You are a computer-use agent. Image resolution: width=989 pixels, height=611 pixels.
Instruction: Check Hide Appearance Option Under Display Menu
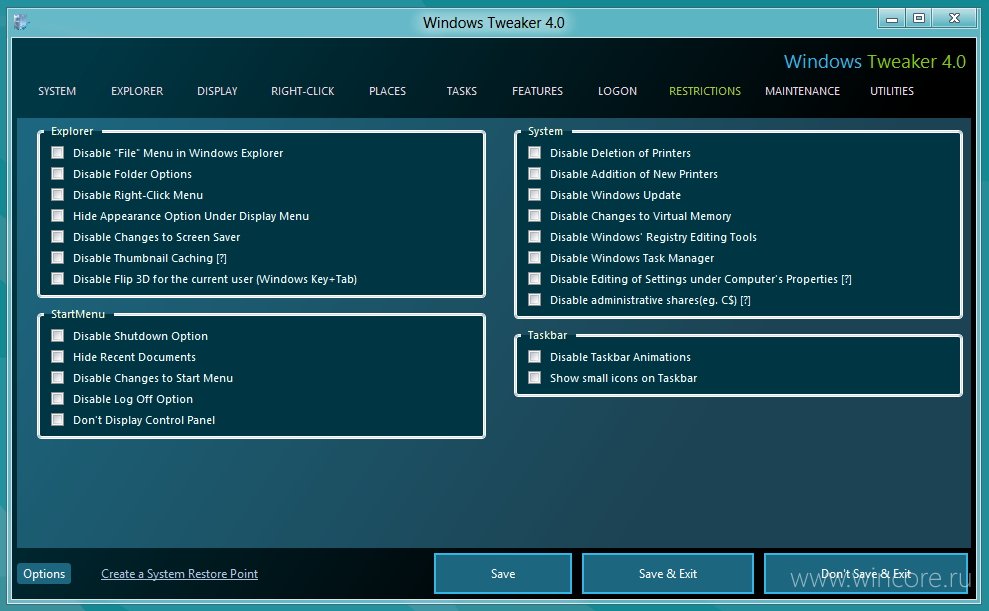pyautogui.click(x=57, y=216)
